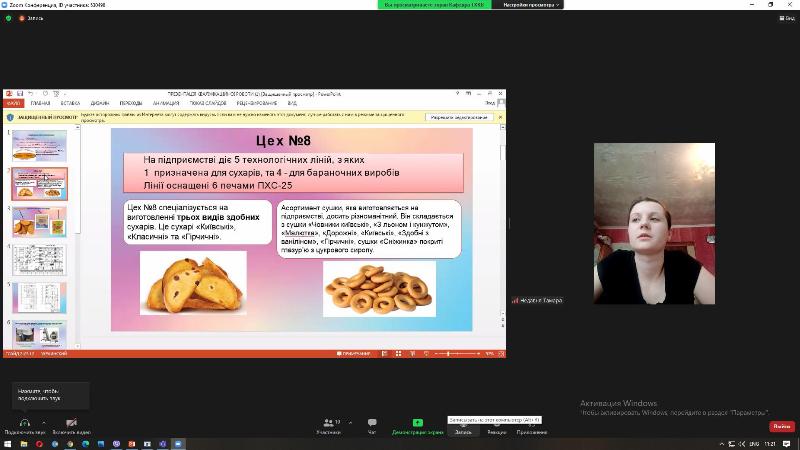Click the green encryption shield icon
800x450 pixels.
(8, 18)
